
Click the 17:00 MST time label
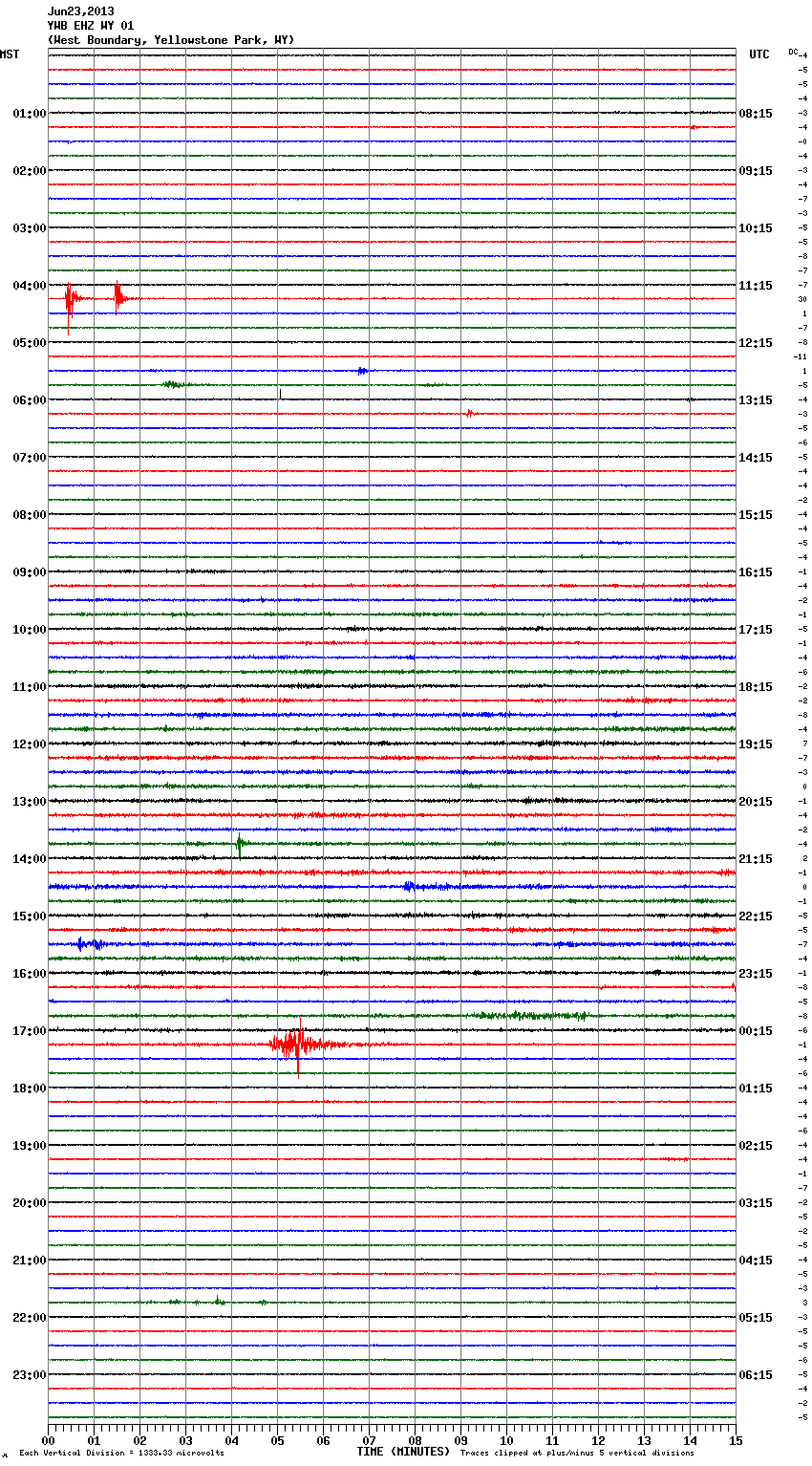29,1030
